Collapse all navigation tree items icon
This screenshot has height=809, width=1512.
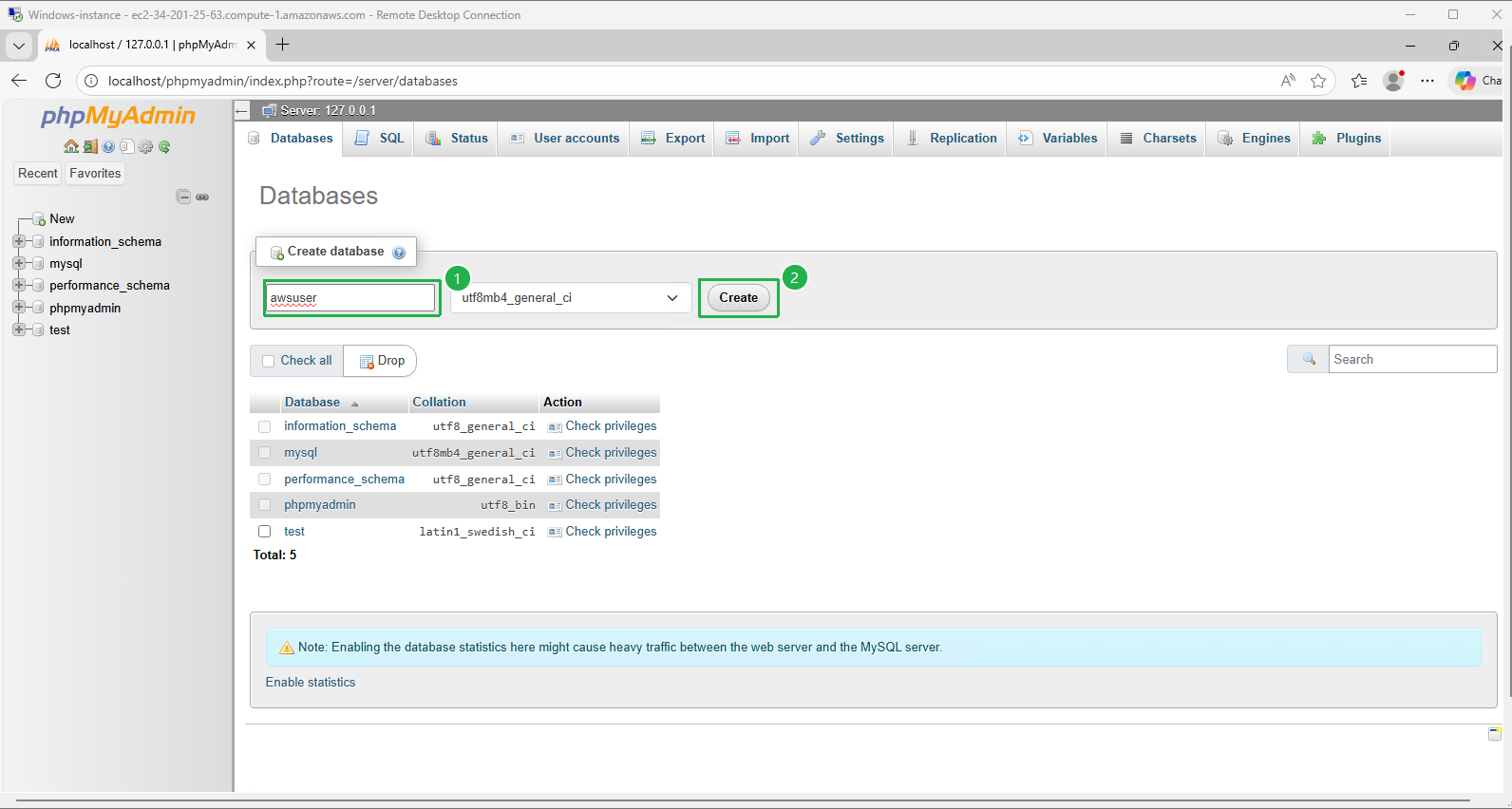[183, 197]
